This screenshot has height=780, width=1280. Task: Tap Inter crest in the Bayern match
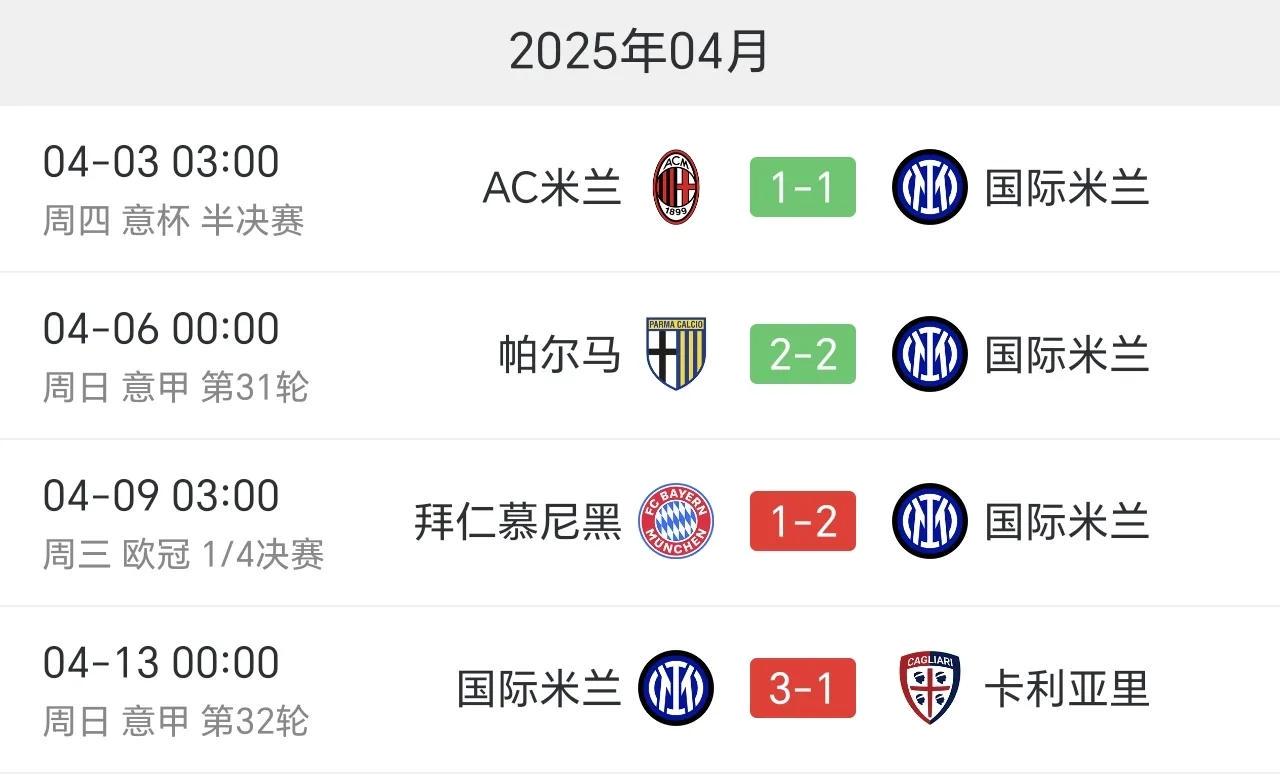point(930,521)
